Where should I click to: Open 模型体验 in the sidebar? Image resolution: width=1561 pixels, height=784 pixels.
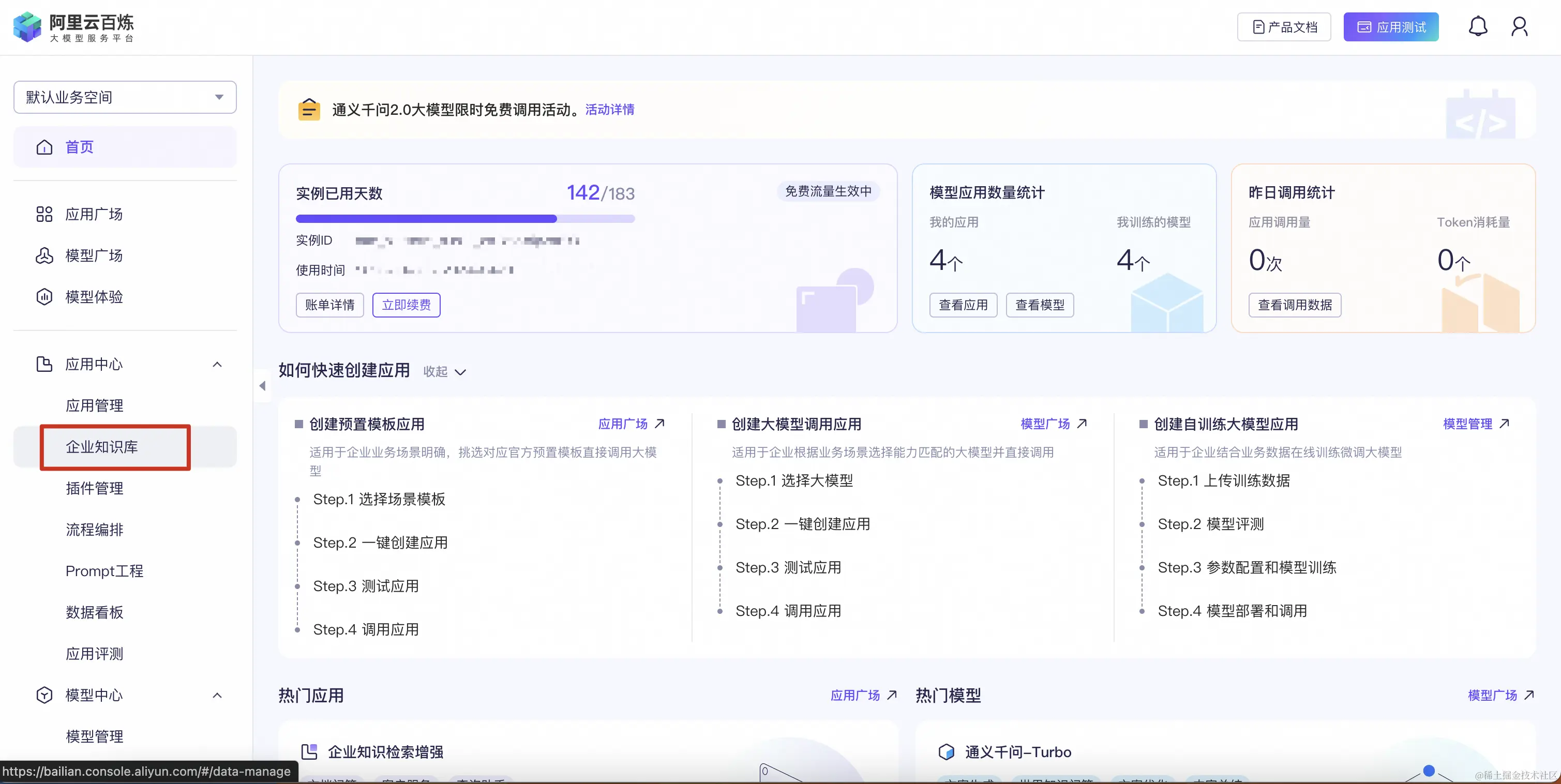[94, 297]
